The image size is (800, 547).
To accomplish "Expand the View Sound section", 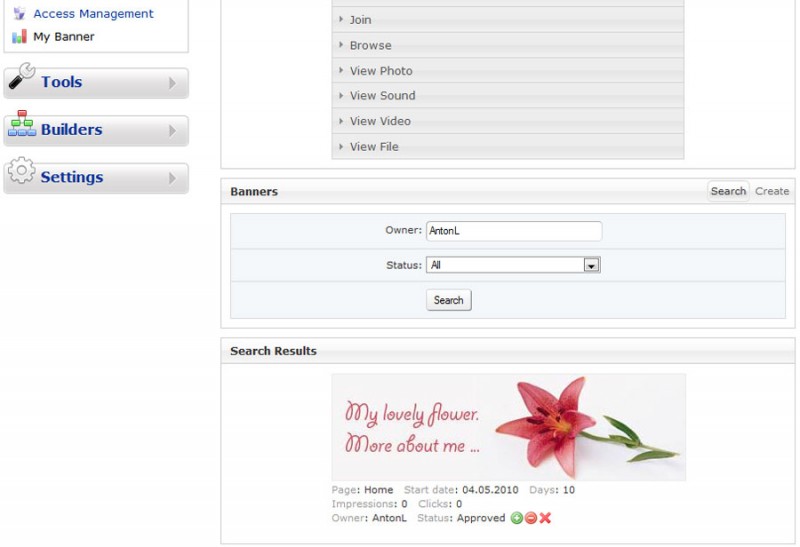I will pyautogui.click(x=508, y=95).
